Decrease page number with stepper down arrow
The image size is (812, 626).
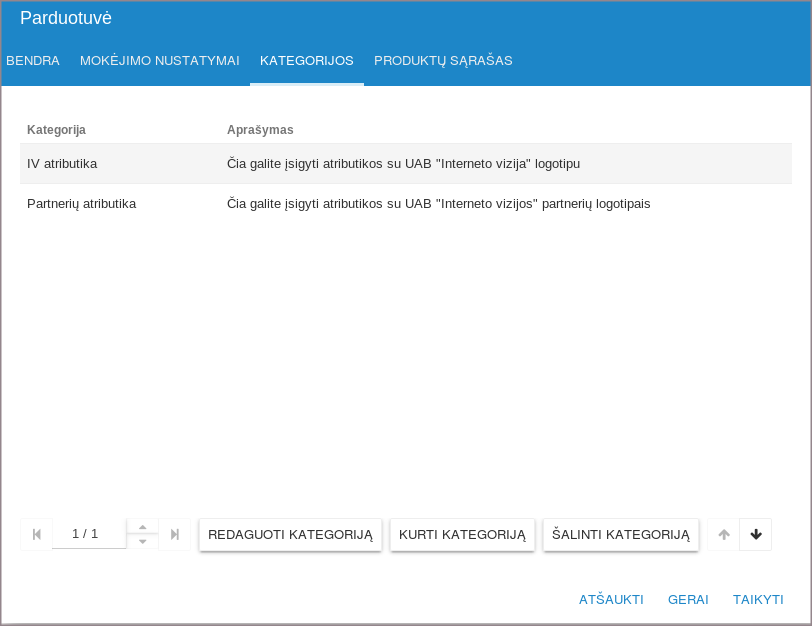(x=142, y=542)
